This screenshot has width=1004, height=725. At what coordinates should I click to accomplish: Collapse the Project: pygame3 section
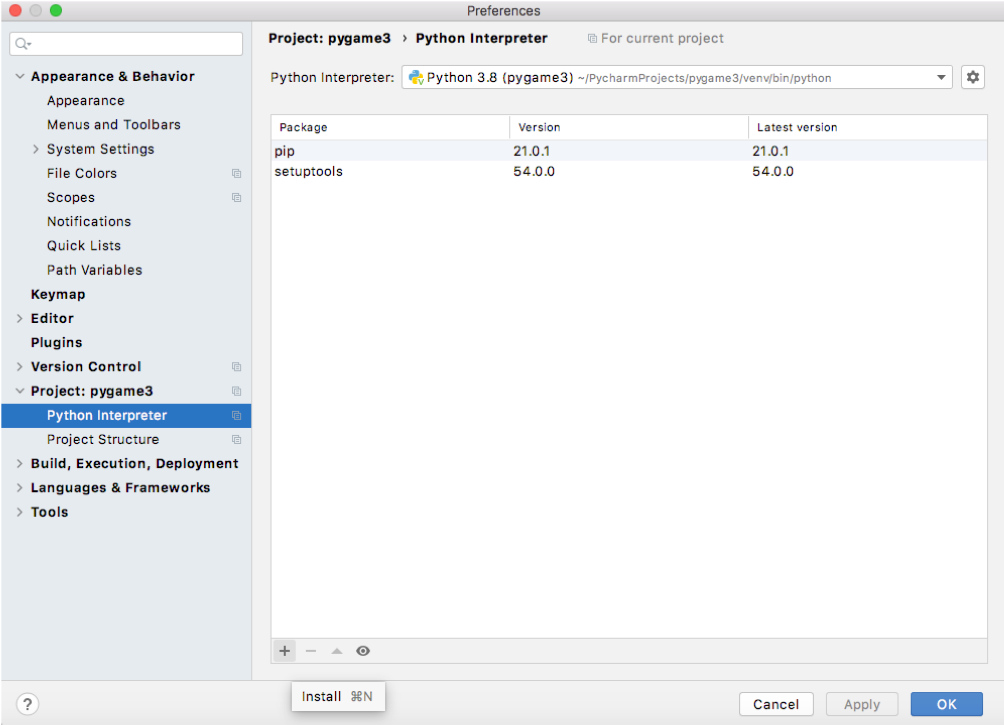tap(20, 391)
